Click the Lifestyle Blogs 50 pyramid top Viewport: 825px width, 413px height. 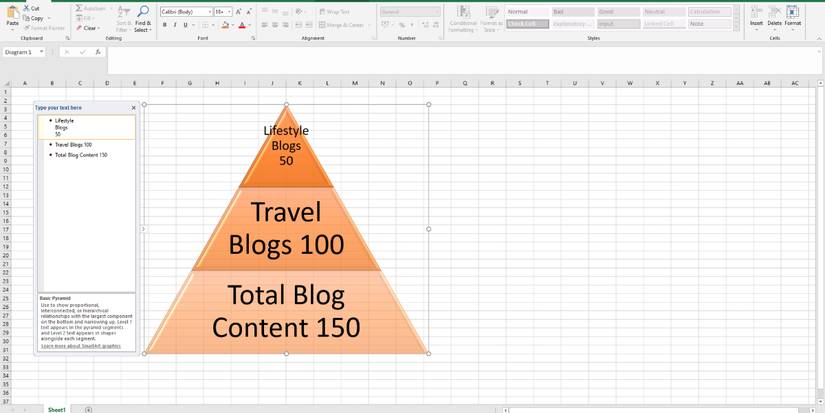pos(286,145)
